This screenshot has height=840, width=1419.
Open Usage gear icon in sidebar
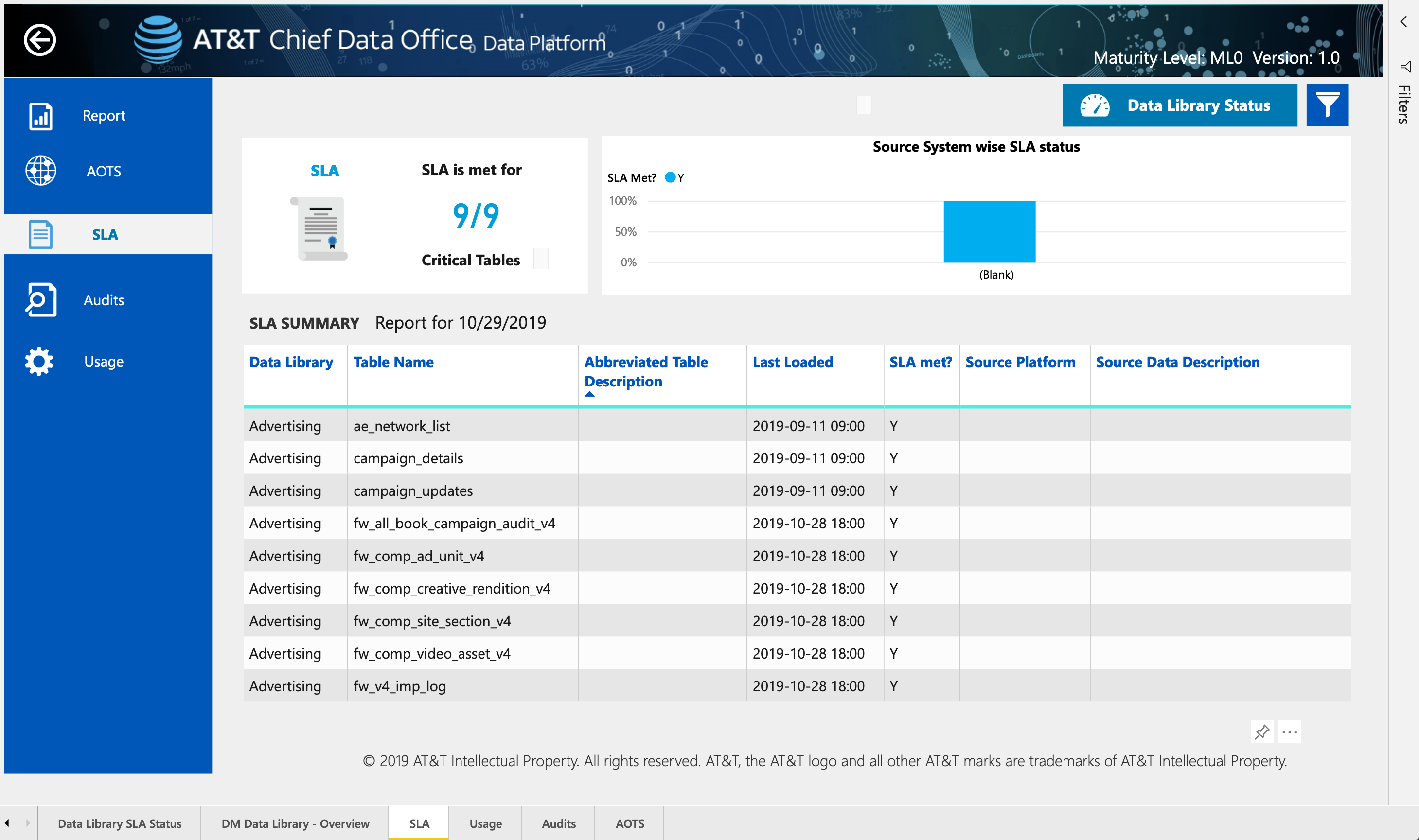coord(40,361)
